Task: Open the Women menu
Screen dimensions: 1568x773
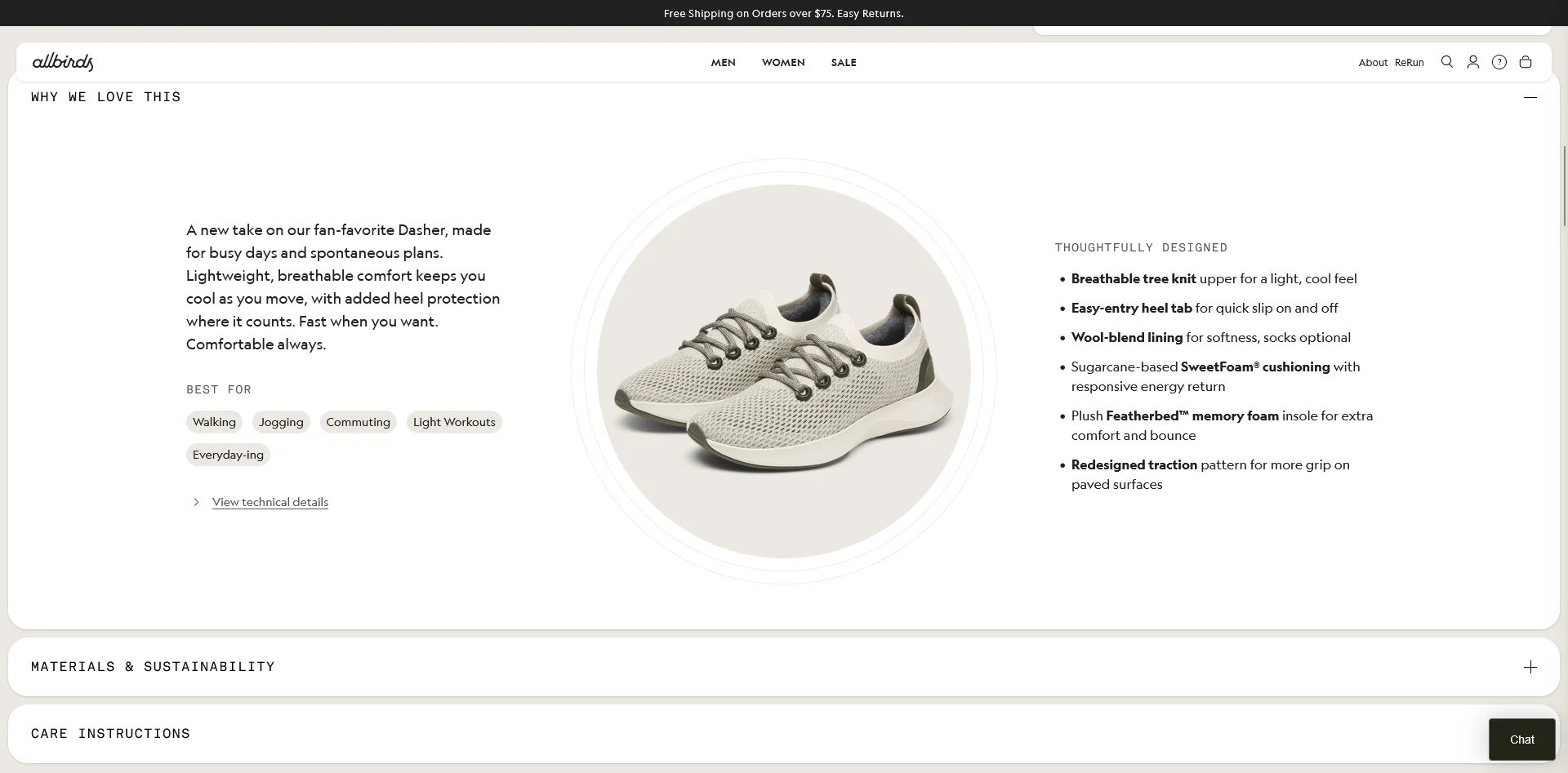Action: pos(783,63)
